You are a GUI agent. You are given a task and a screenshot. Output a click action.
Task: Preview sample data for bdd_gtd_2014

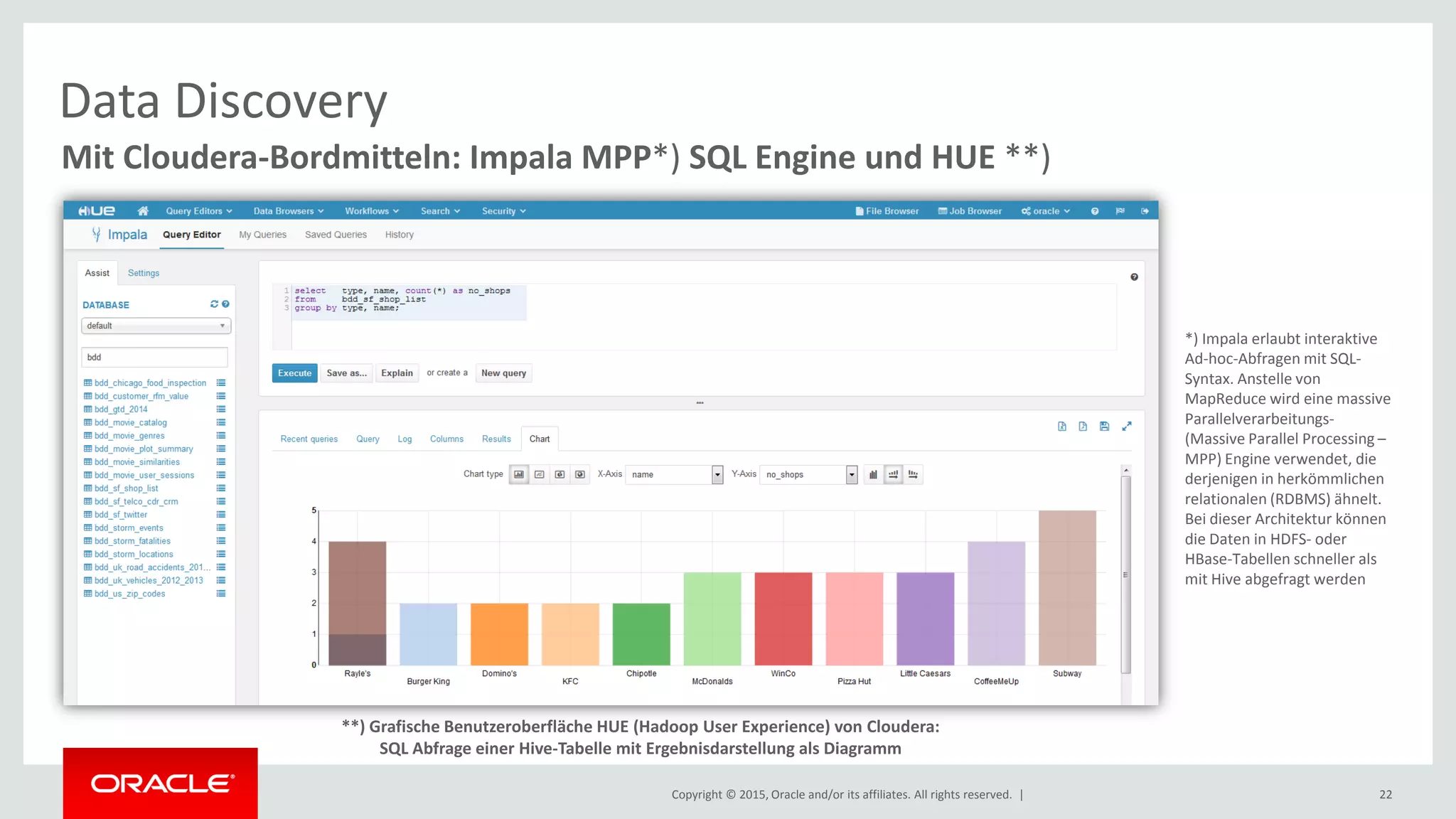point(221,409)
